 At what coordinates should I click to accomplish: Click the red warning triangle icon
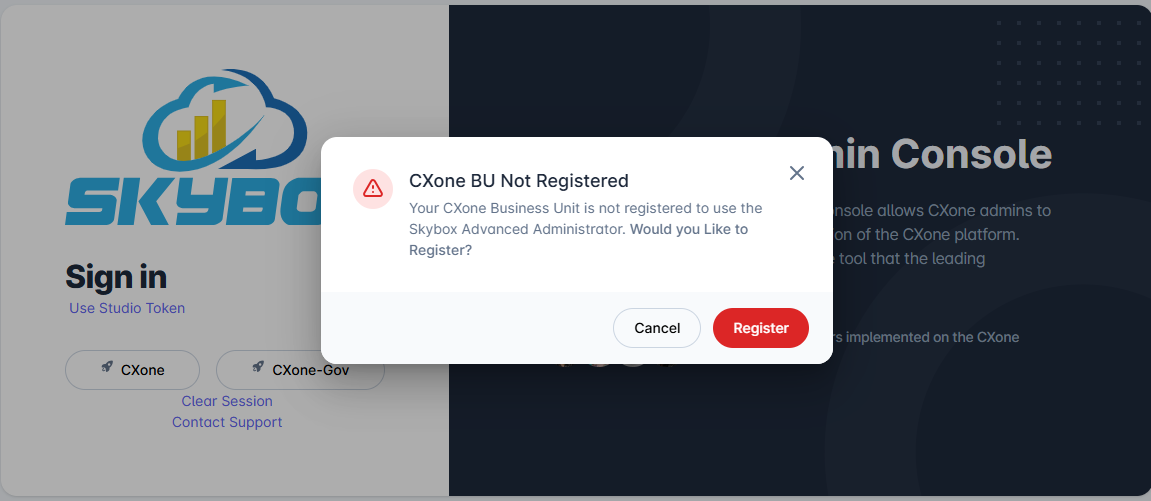[373, 188]
